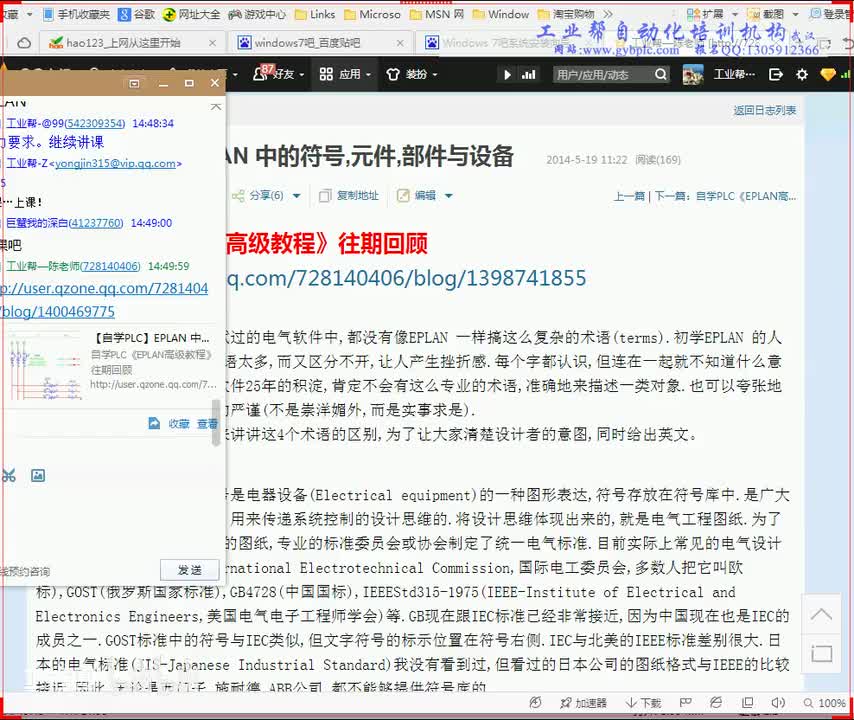Click the 分享(6) share button
The height and width of the screenshot is (720, 854).
pyautogui.click(x=258, y=196)
